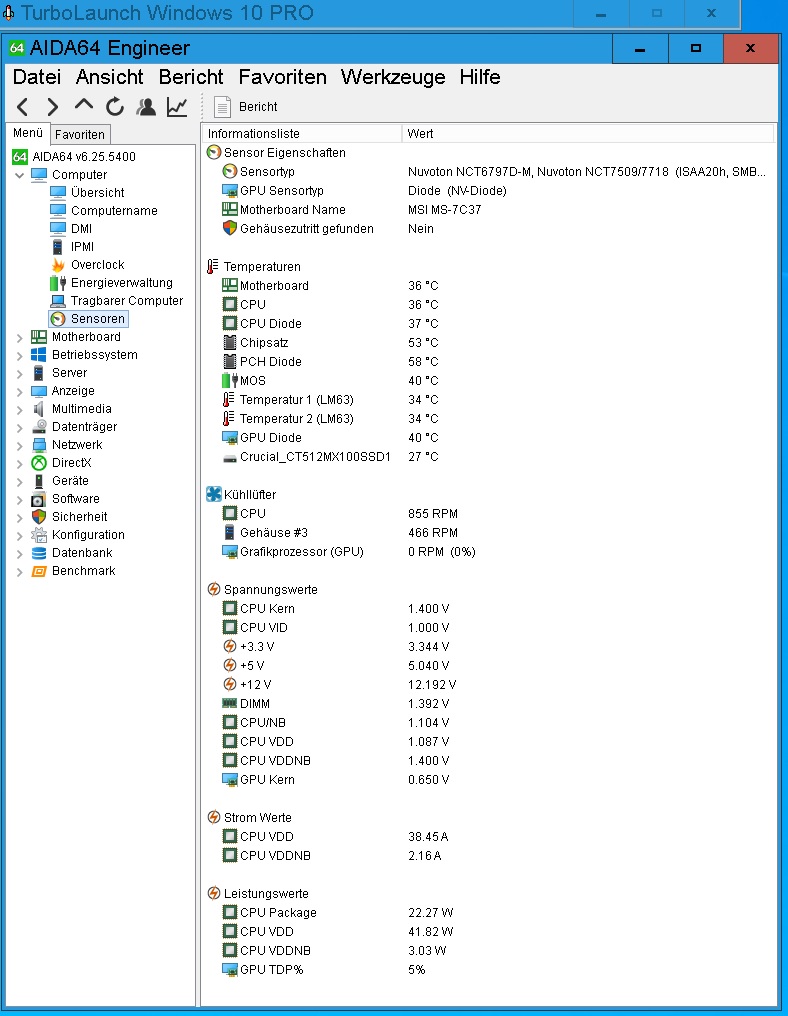The width and height of the screenshot is (788, 1016).
Task: Expand the Multimedia tree node
Action: coord(19,410)
